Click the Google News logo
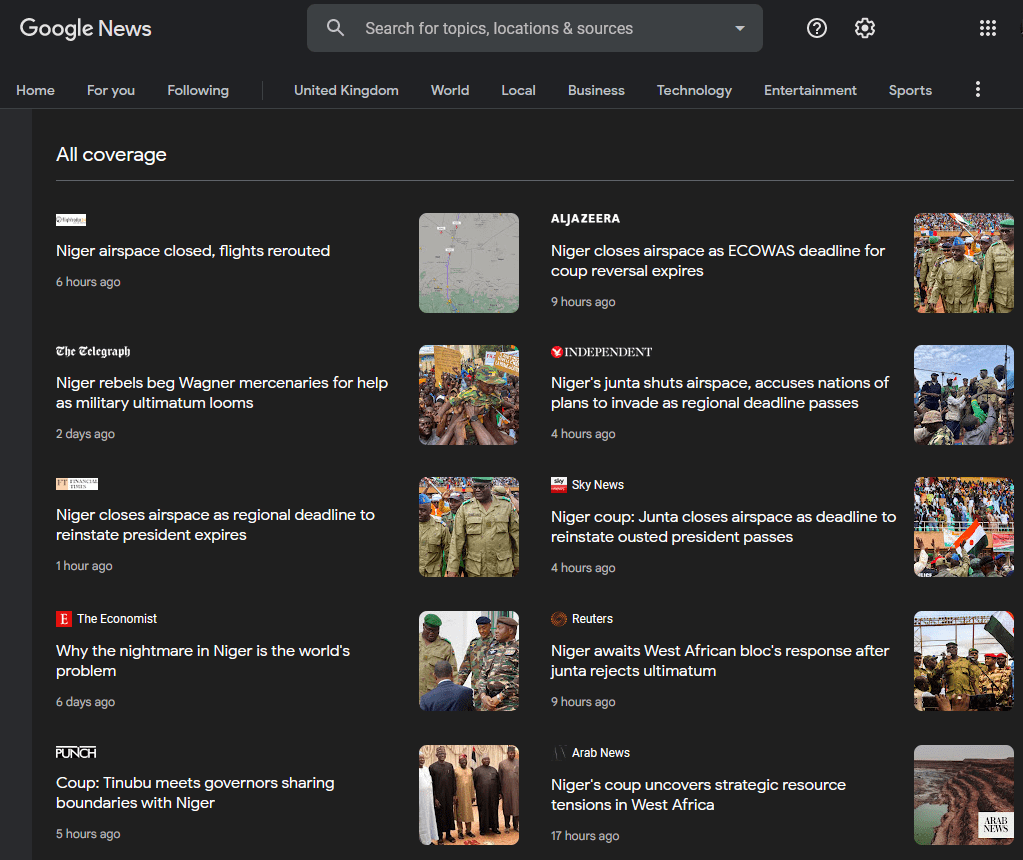The image size is (1023, 860). point(86,28)
